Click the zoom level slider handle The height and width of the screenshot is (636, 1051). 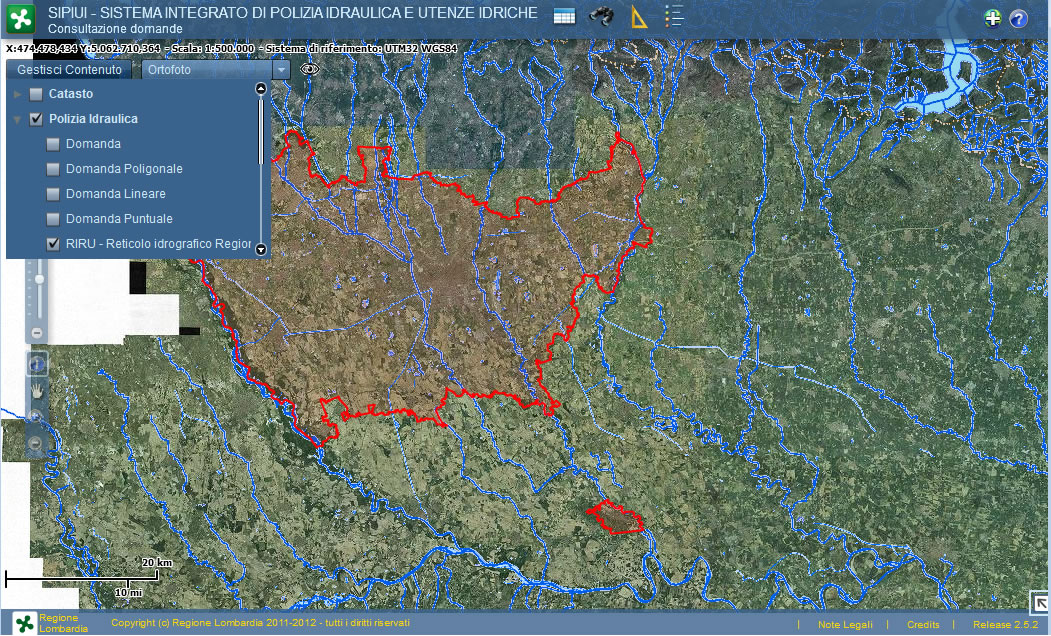[39, 279]
